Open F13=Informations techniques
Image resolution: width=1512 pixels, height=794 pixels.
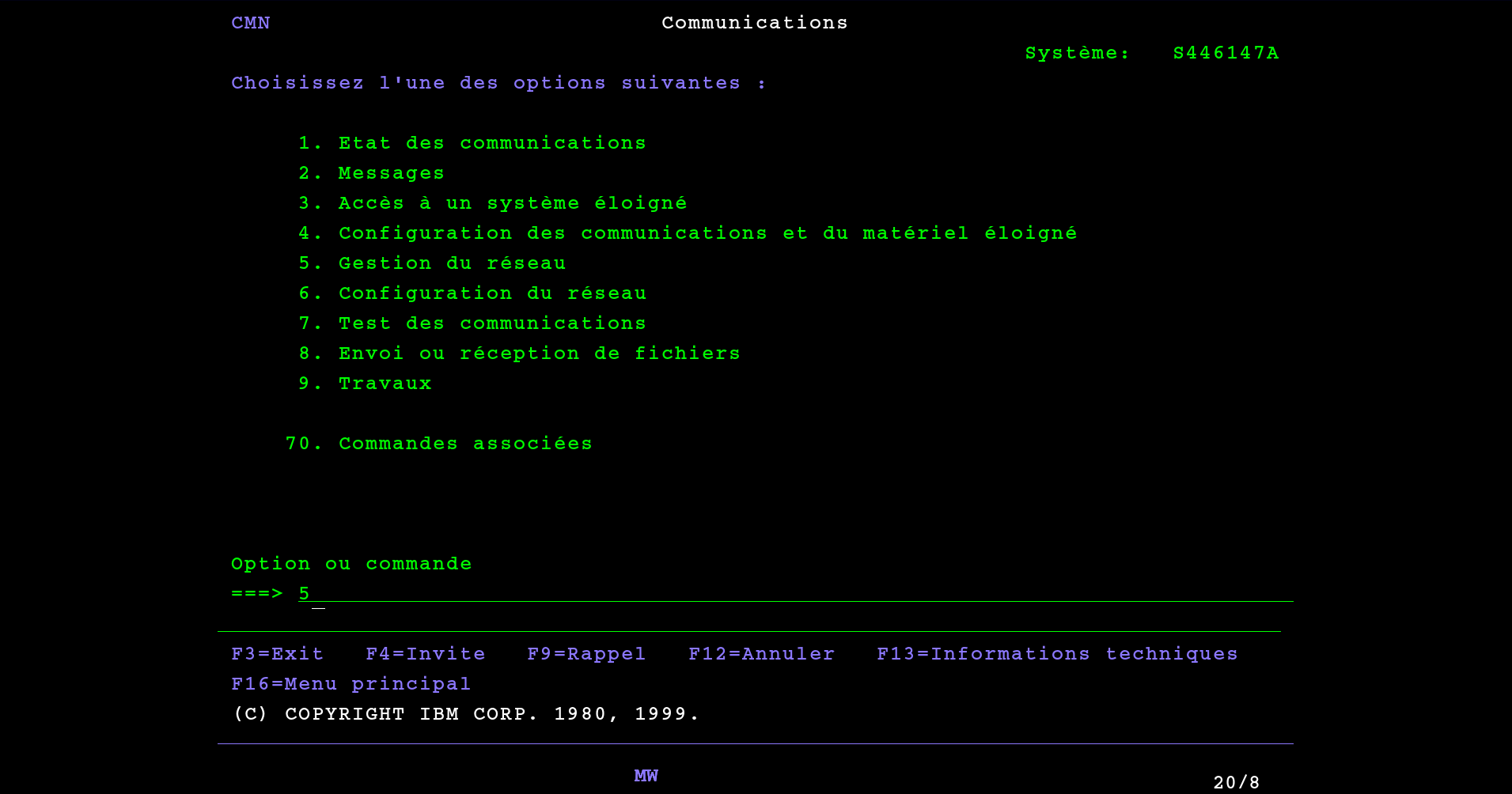click(1057, 654)
